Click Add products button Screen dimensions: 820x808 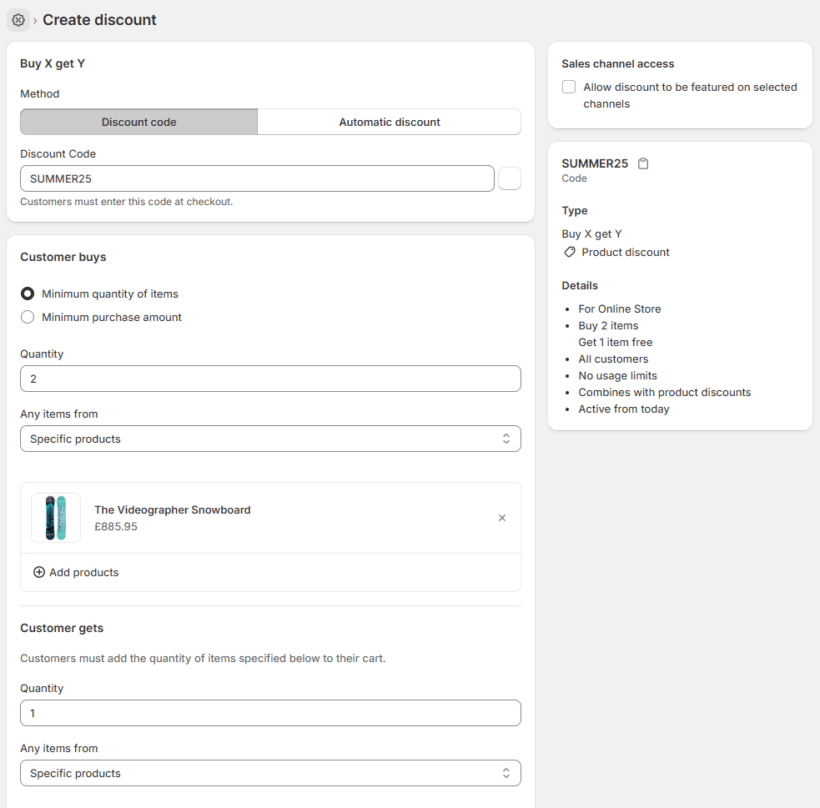click(84, 573)
